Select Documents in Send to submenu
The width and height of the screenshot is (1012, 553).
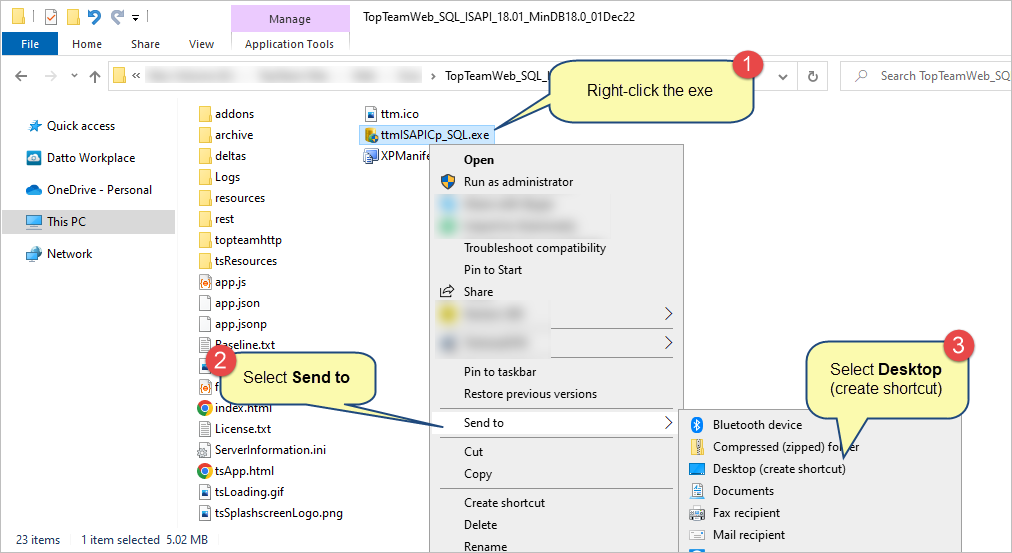[x=743, y=491]
